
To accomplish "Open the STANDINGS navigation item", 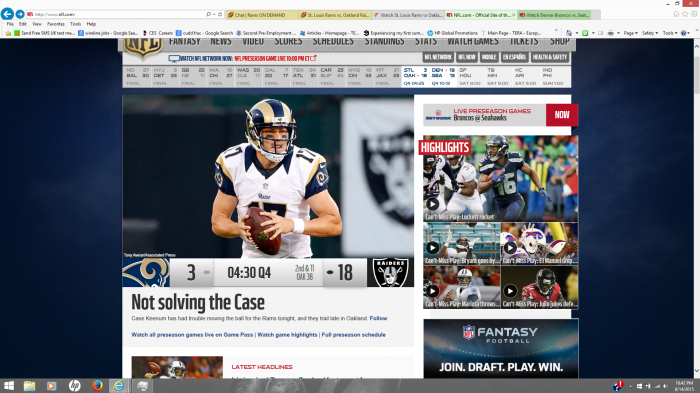I will 384,42.
